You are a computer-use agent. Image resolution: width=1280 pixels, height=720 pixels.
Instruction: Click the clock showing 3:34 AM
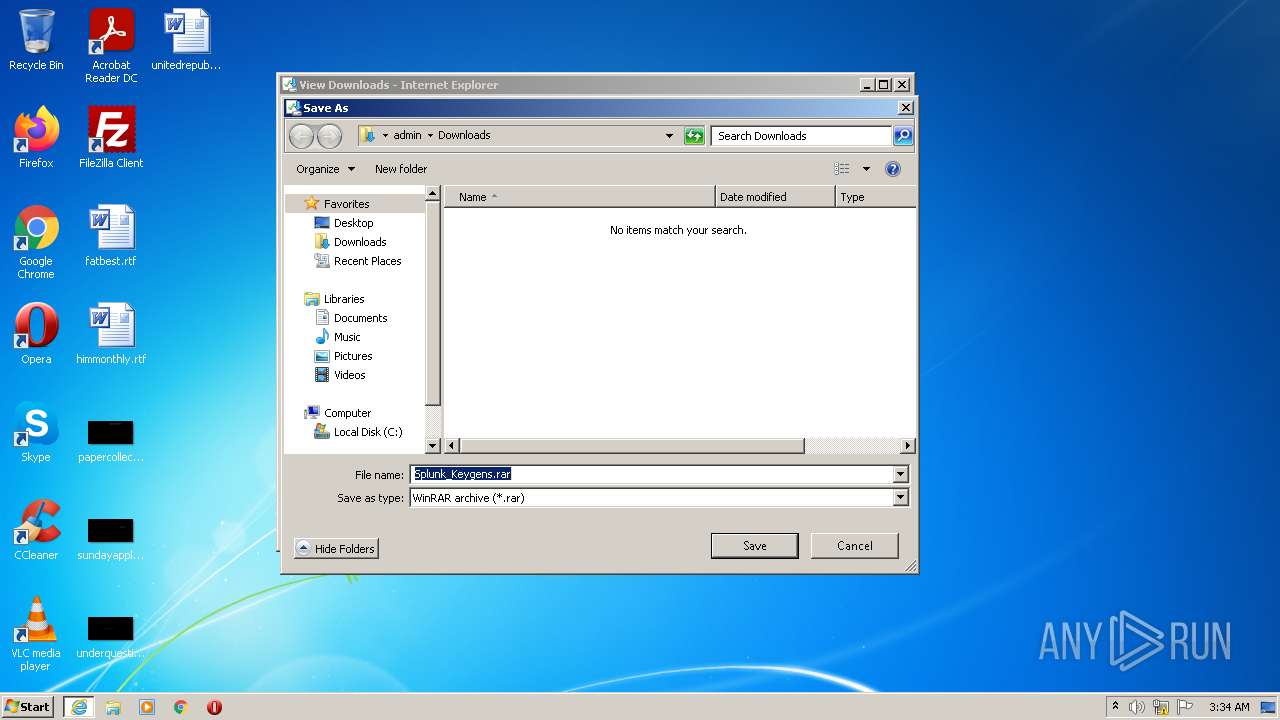point(1229,707)
